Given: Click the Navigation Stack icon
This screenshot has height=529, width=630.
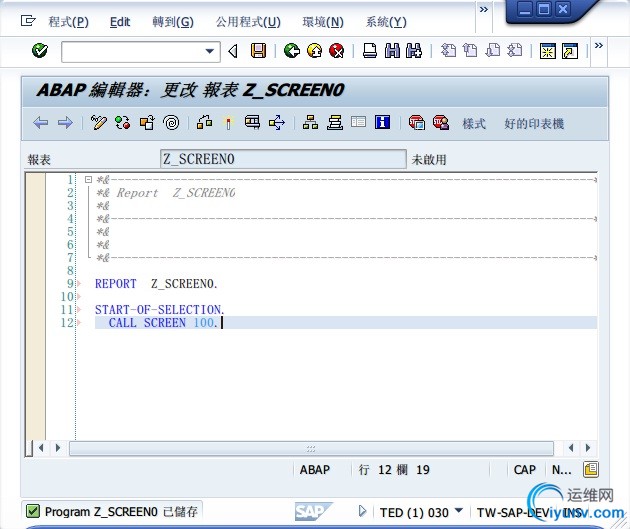Looking at the screenshot, I should coord(335,122).
